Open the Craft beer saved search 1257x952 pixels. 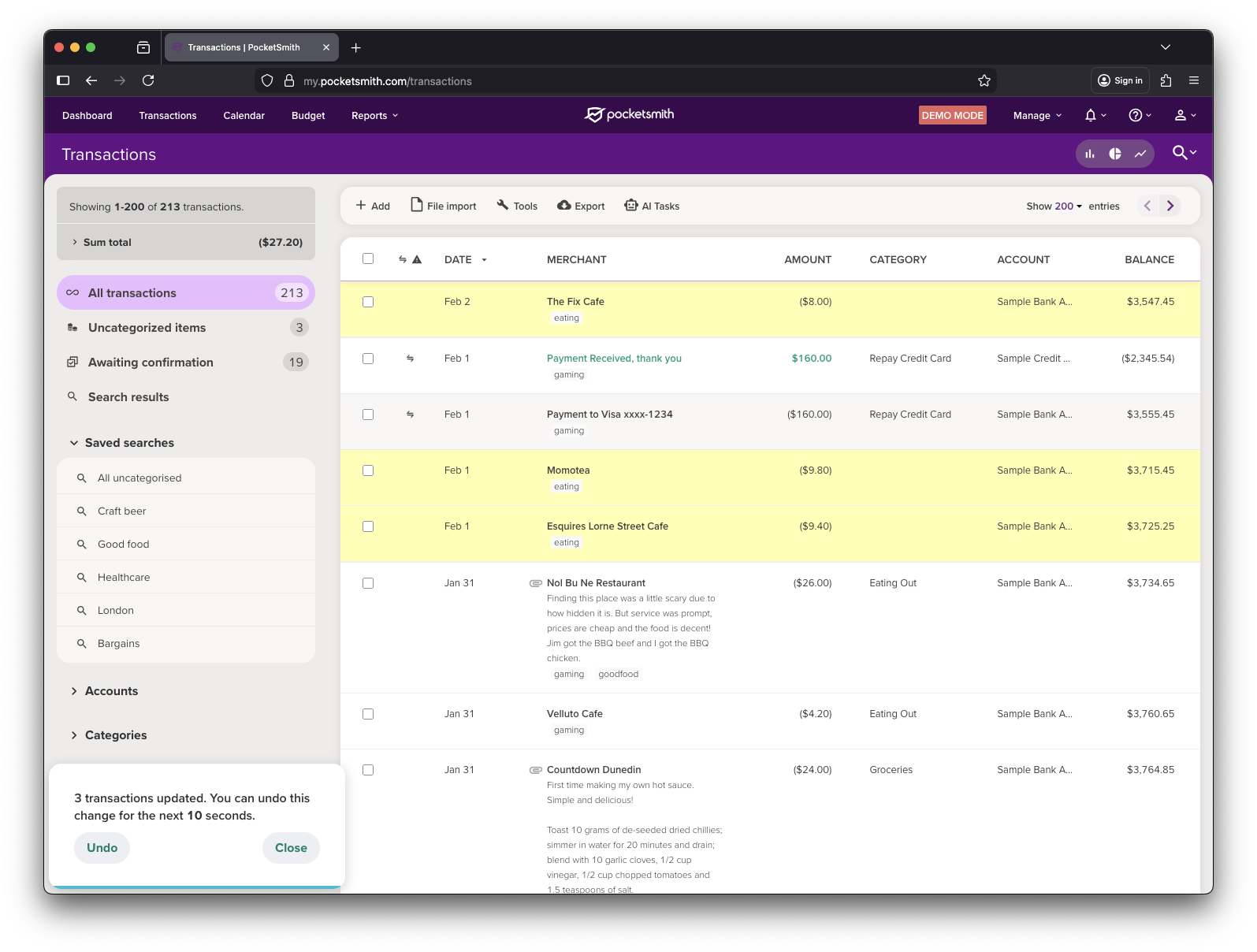[122, 511]
